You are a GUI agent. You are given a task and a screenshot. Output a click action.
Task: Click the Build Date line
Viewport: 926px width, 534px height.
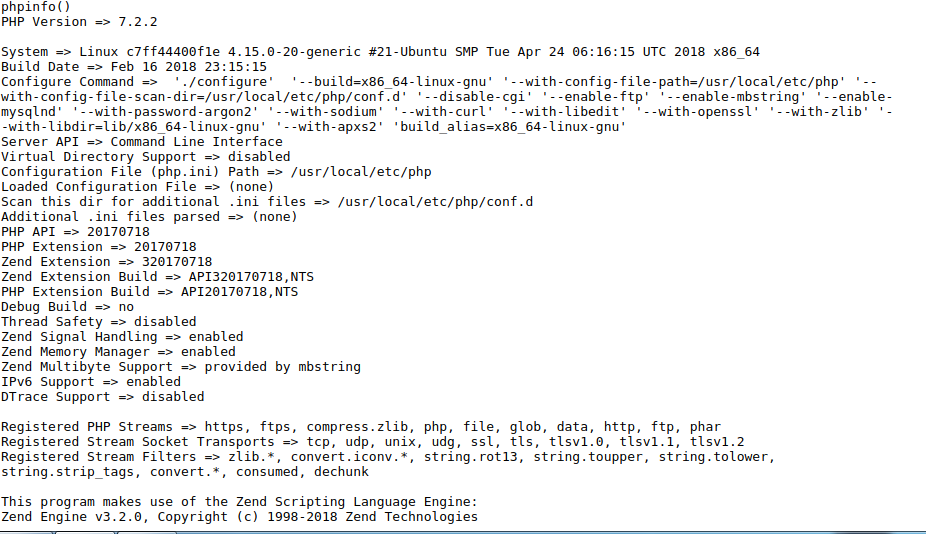pos(134,67)
